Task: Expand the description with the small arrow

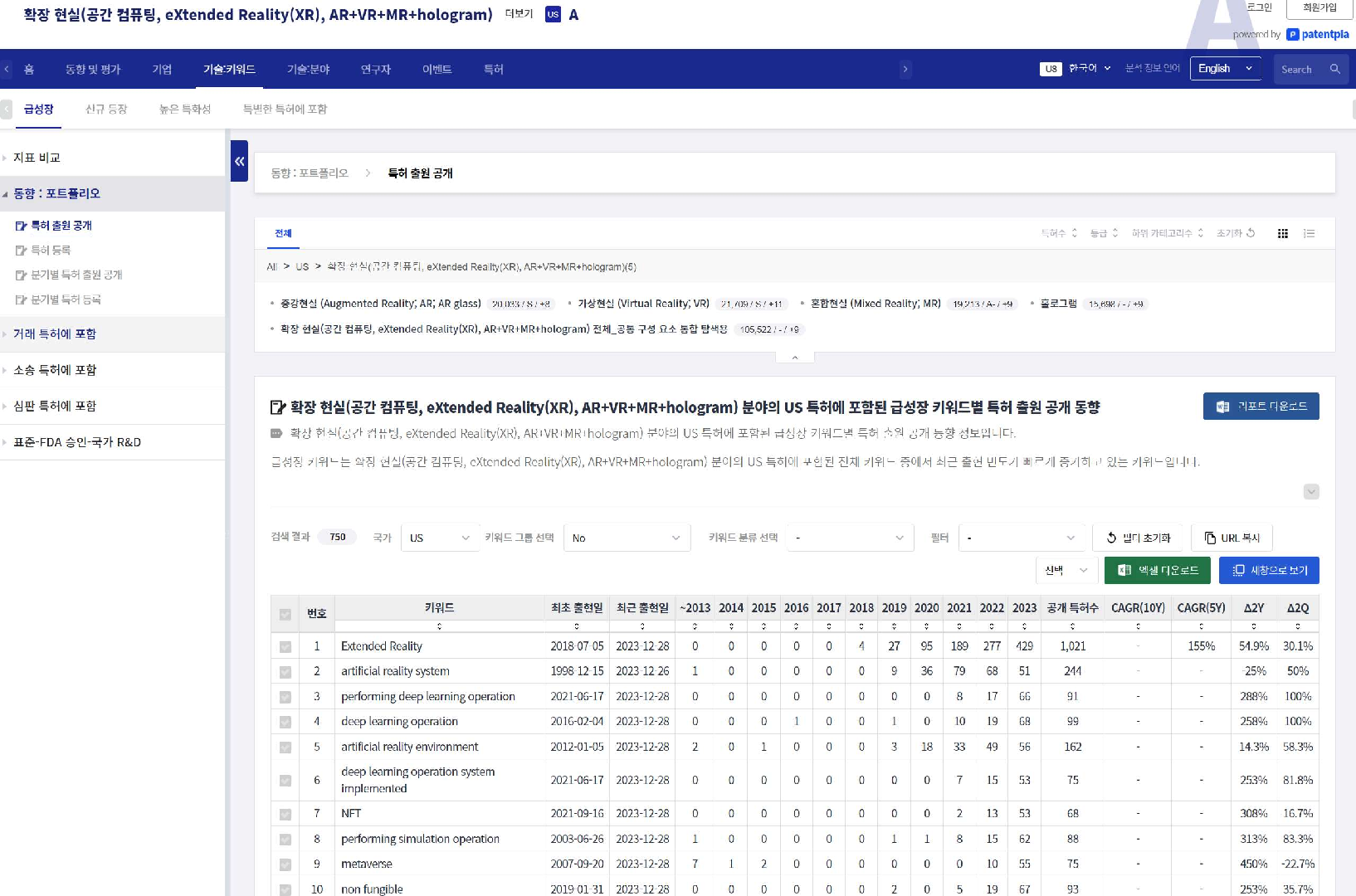Action: pos(1311,491)
